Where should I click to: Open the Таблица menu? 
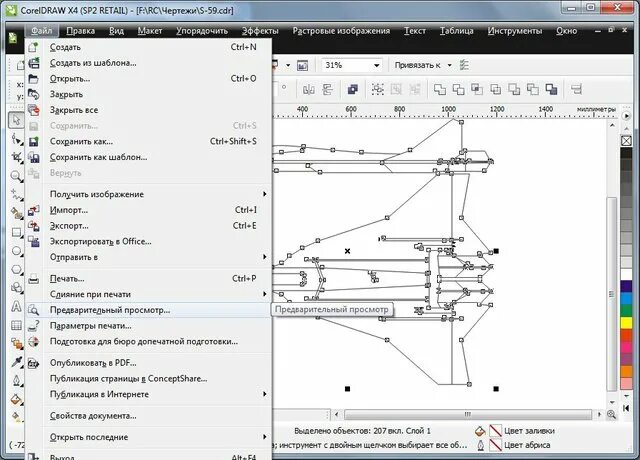tap(456, 31)
